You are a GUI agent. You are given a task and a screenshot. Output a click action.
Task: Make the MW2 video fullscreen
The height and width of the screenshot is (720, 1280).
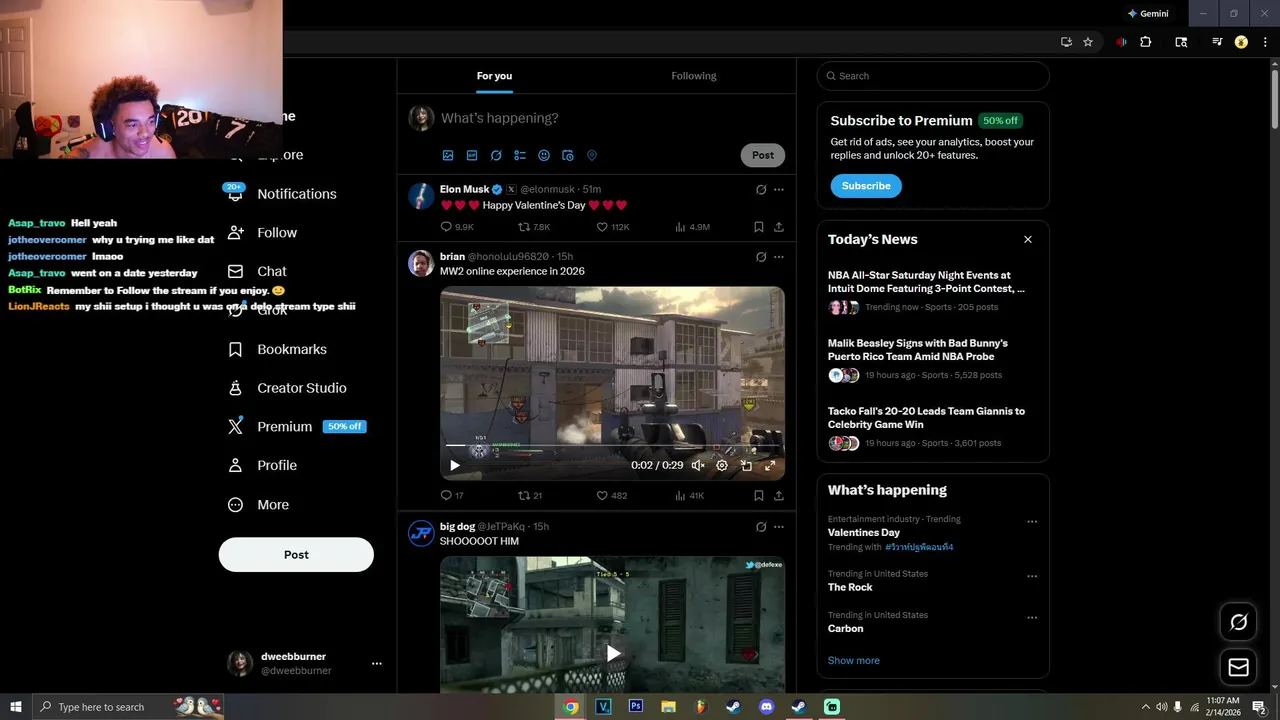click(770, 465)
